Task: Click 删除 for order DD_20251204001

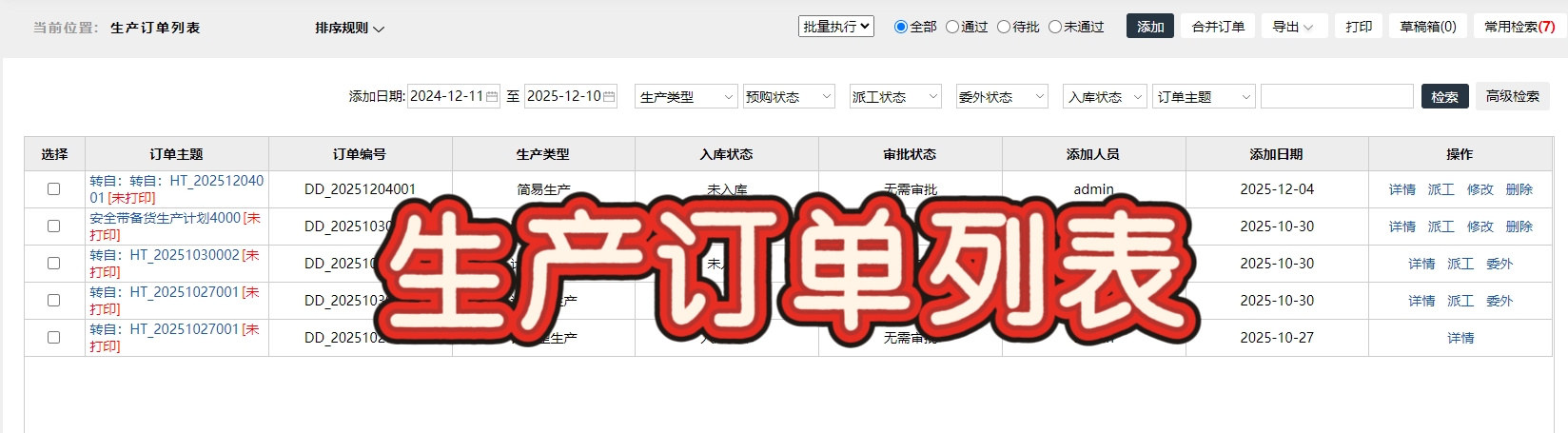Action: tap(1519, 190)
